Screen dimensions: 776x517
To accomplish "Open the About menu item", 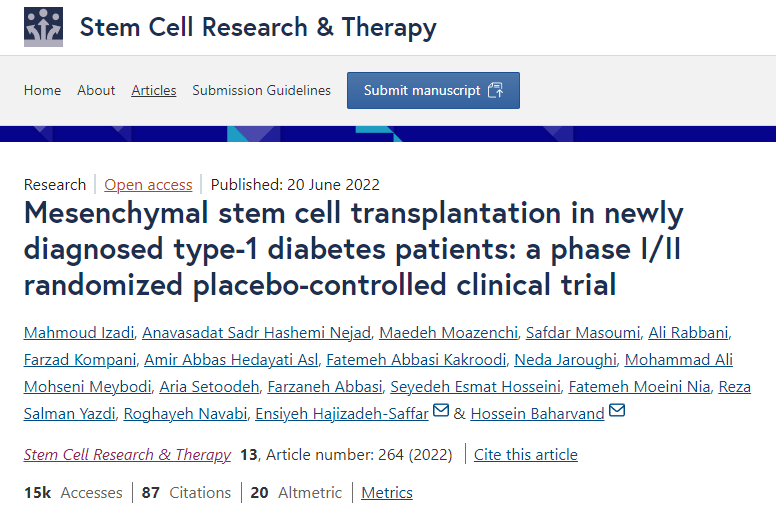I will [96, 90].
